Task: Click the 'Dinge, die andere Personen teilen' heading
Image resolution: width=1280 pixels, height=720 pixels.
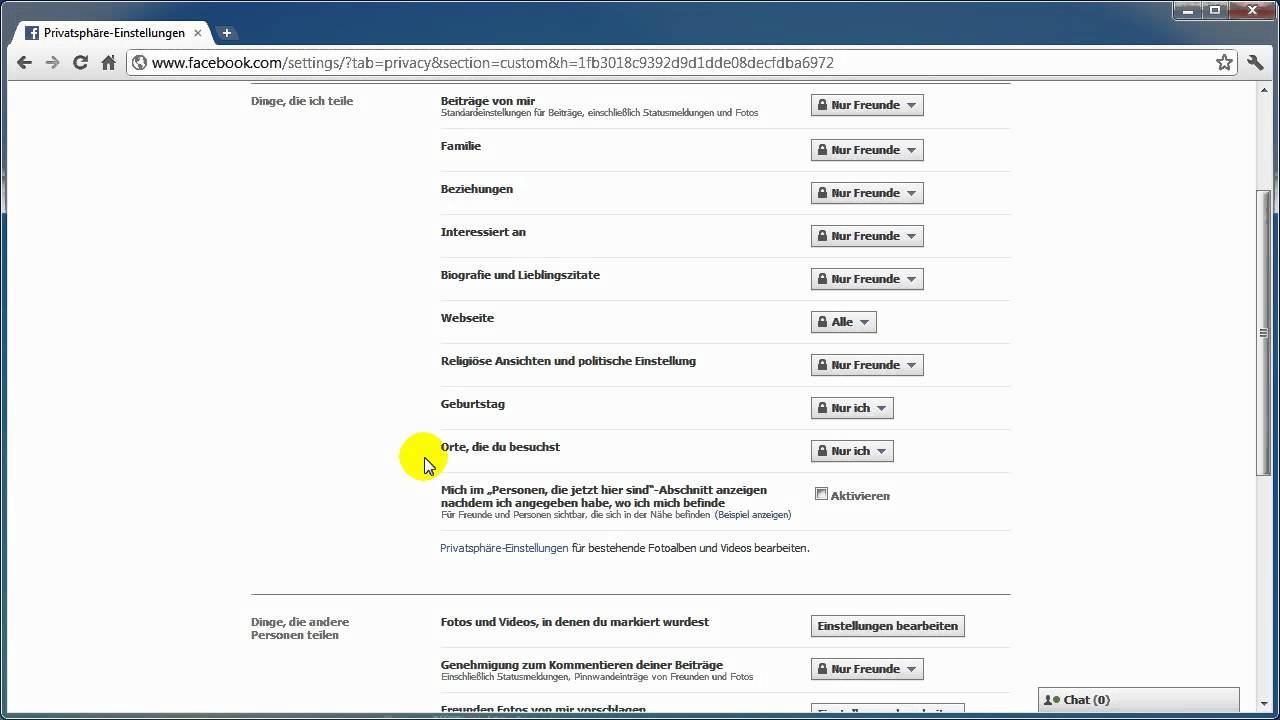Action: 300,628
